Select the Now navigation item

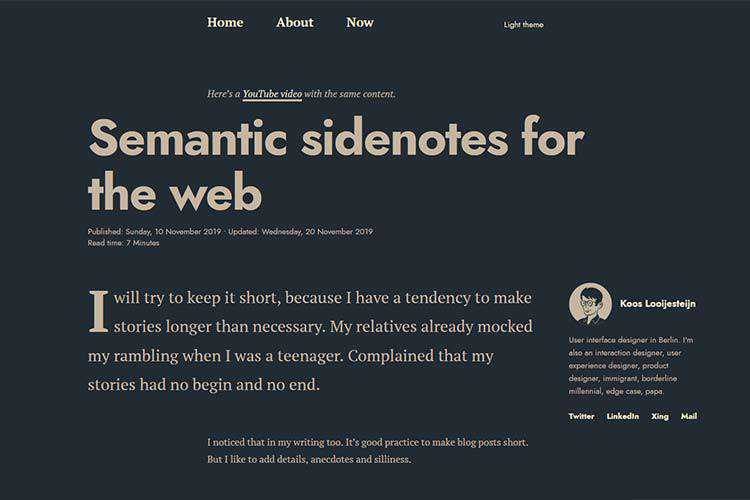coord(360,22)
